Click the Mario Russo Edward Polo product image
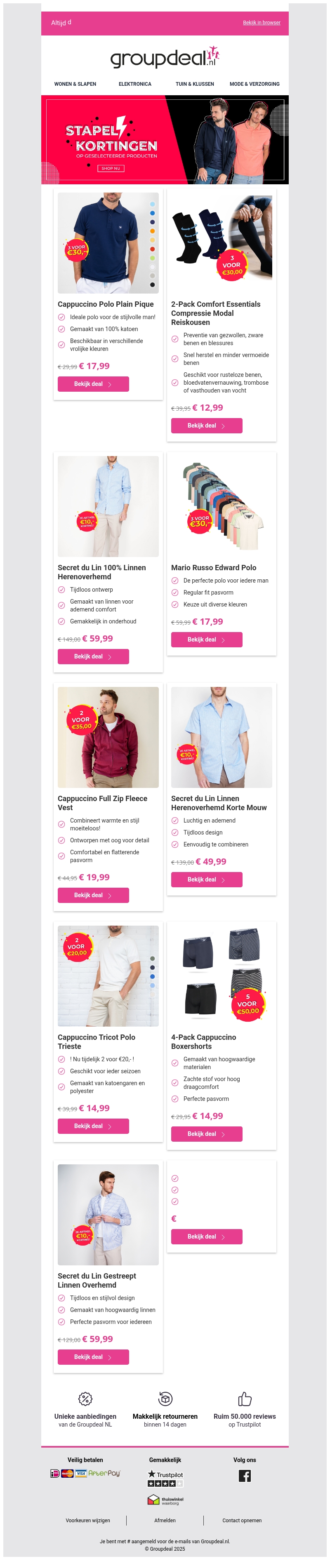330x1568 pixels. pyautogui.click(x=222, y=506)
